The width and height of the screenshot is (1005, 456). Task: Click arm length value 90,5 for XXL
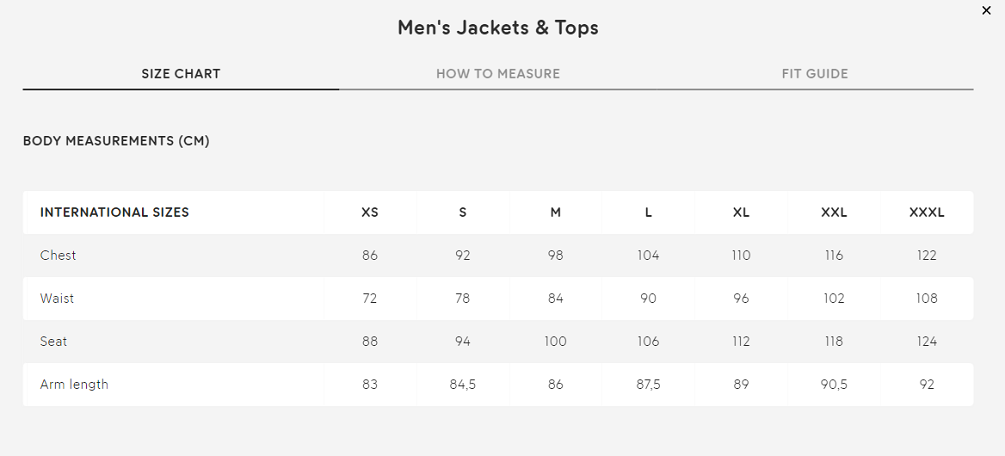coord(834,385)
